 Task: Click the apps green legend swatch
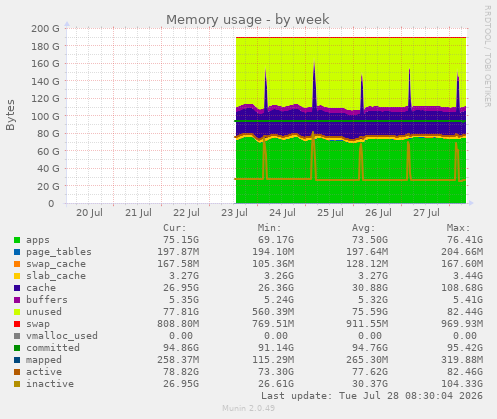(x=17, y=240)
